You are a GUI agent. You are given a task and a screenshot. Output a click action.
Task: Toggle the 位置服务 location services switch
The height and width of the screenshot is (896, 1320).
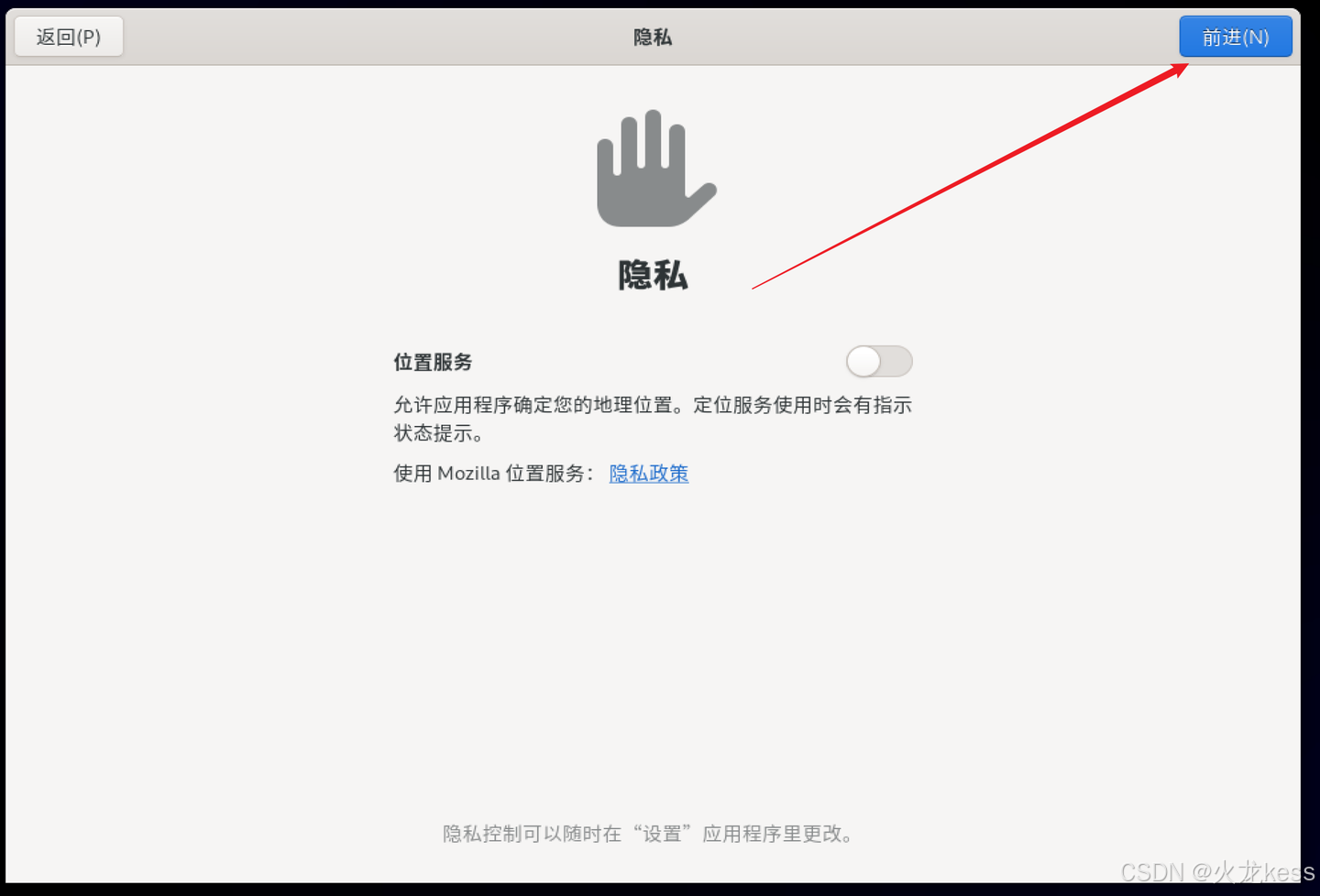[879, 361]
